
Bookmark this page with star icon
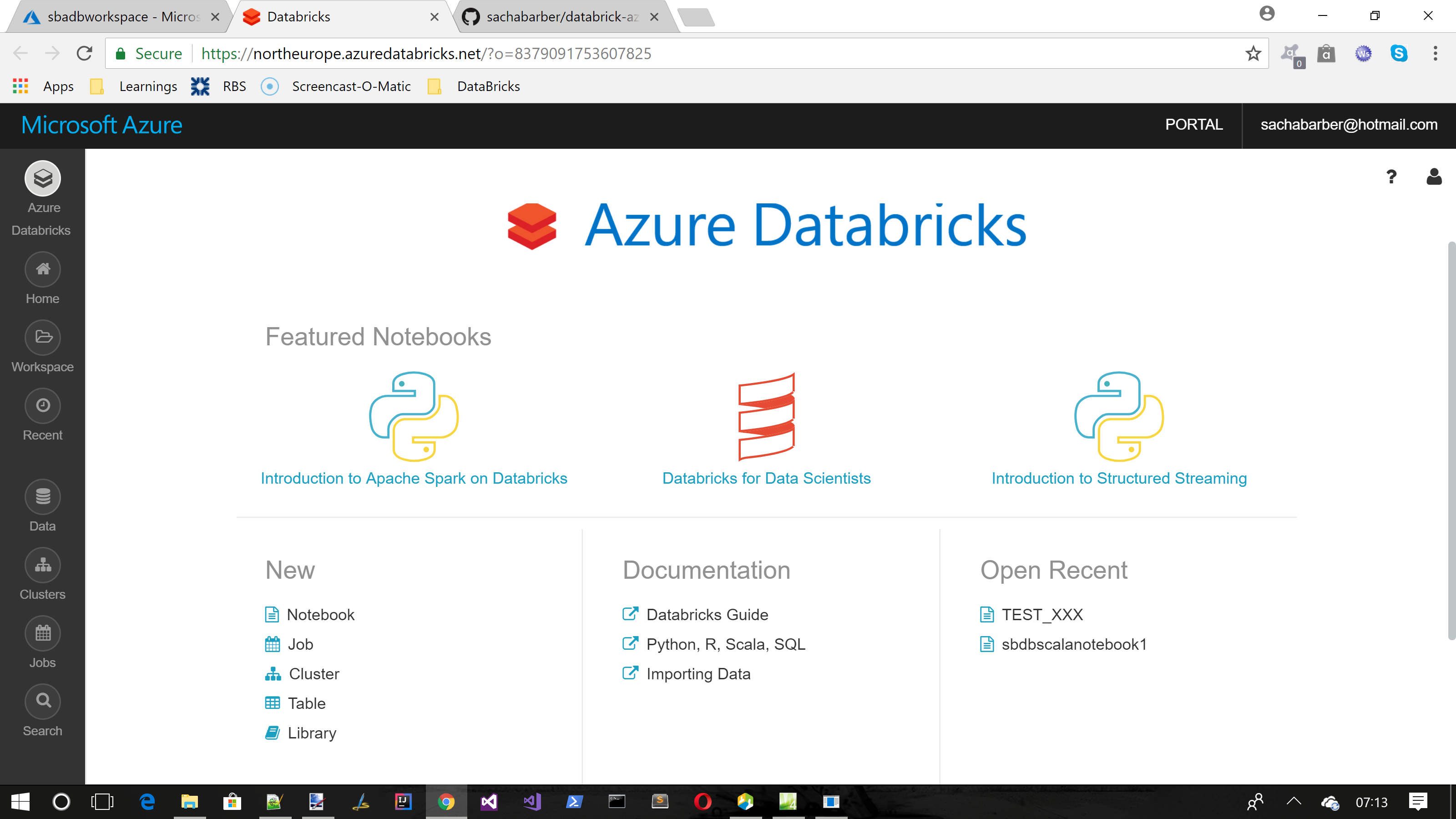pos(1253,53)
